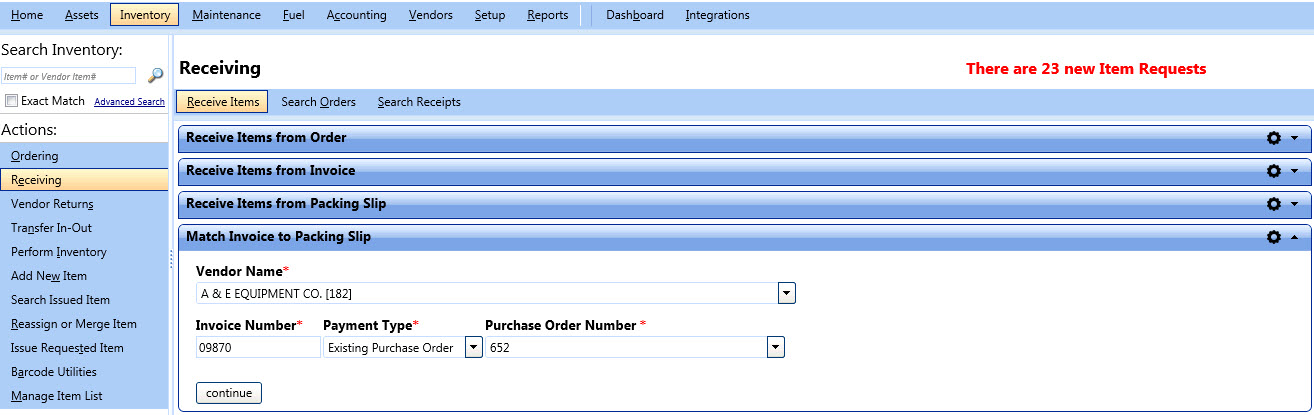The image size is (1314, 415).
Task: Click the Invoice Number field
Action: (258, 347)
